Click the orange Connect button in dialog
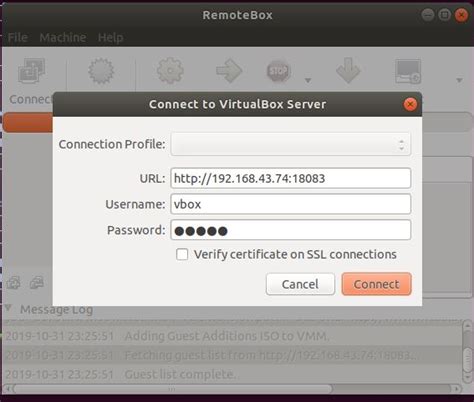The height and width of the screenshot is (402, 474). 377,284
